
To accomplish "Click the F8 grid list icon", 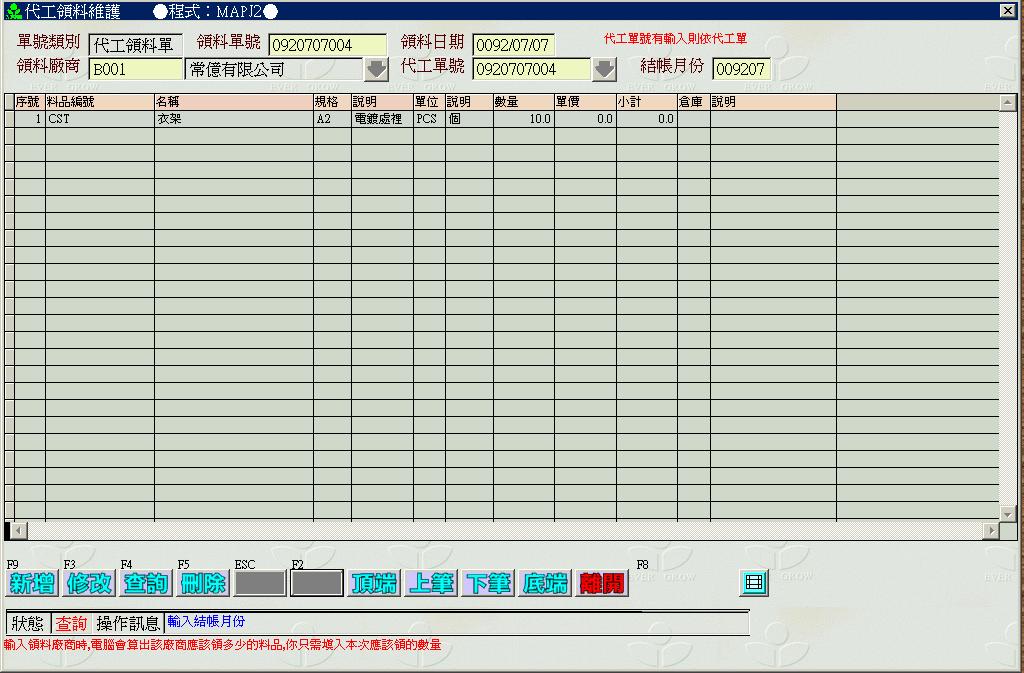I will [x=753, y=582].
